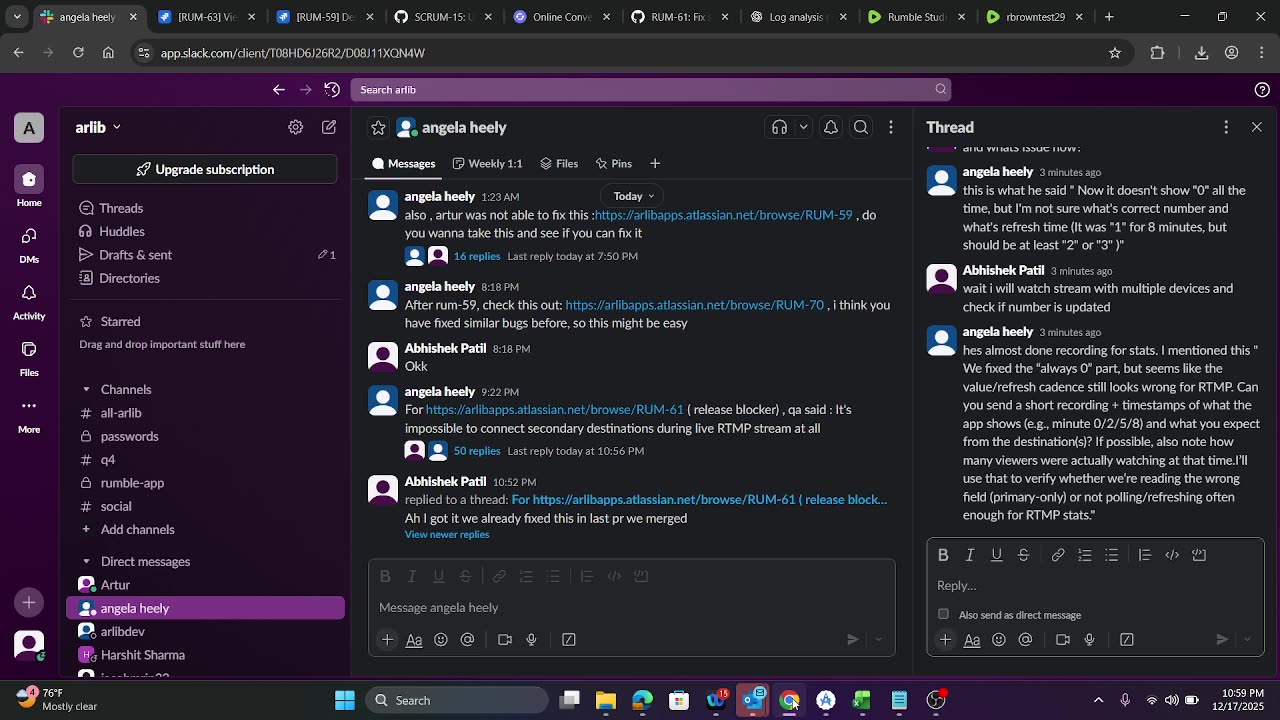1280x720 pixels.
Task: Open workspace settings gear icon
Action: (x=295, y=127)
